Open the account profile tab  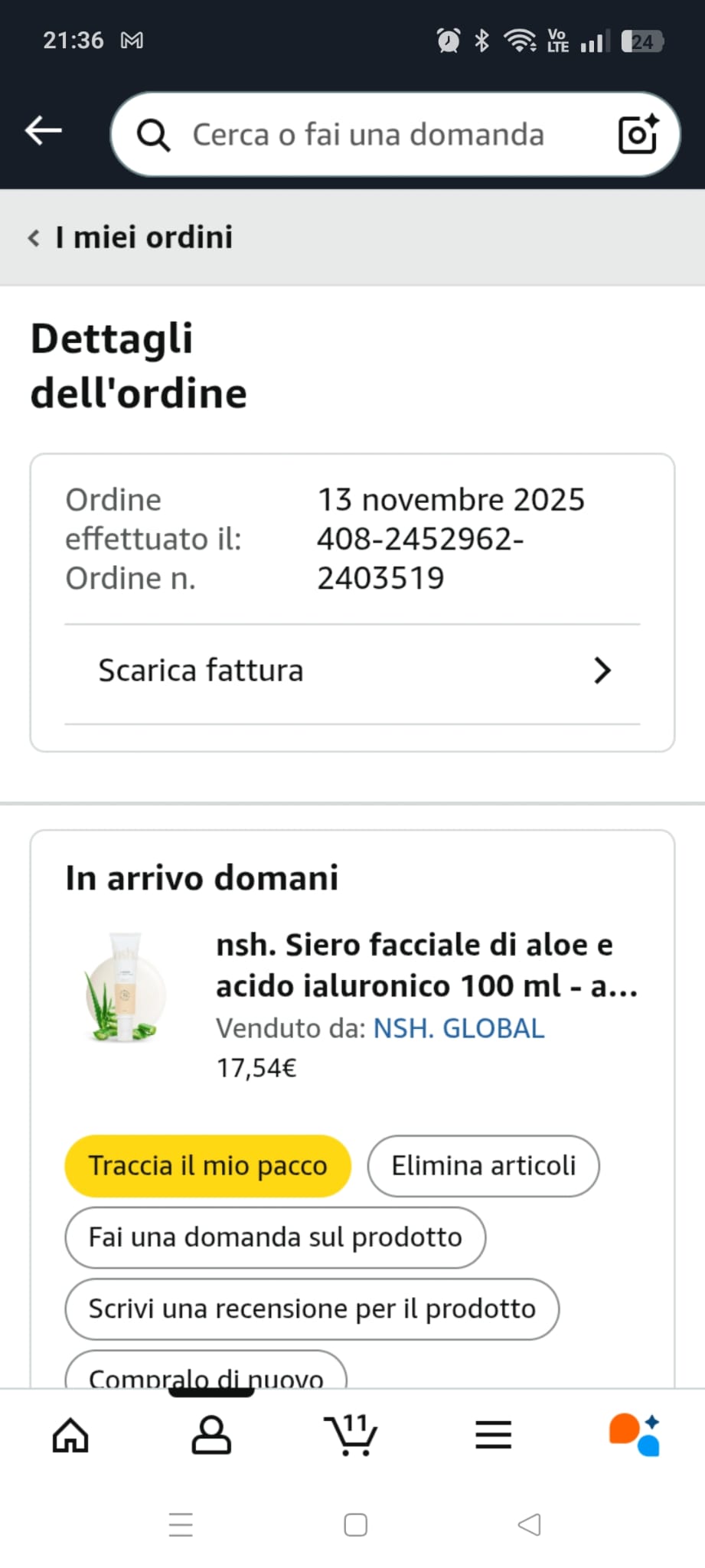pyautogui.click(x=211, y=1435)
